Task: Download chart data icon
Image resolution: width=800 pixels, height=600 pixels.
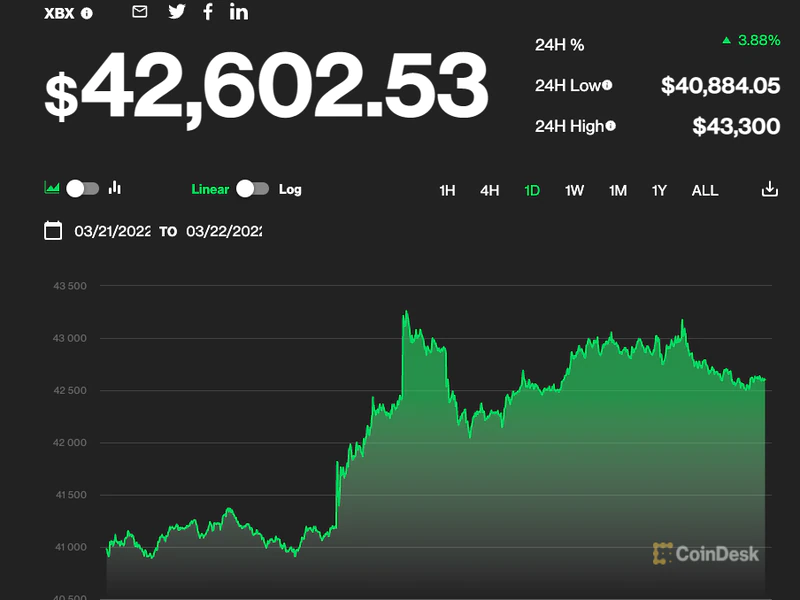Action: click(769, 189)
